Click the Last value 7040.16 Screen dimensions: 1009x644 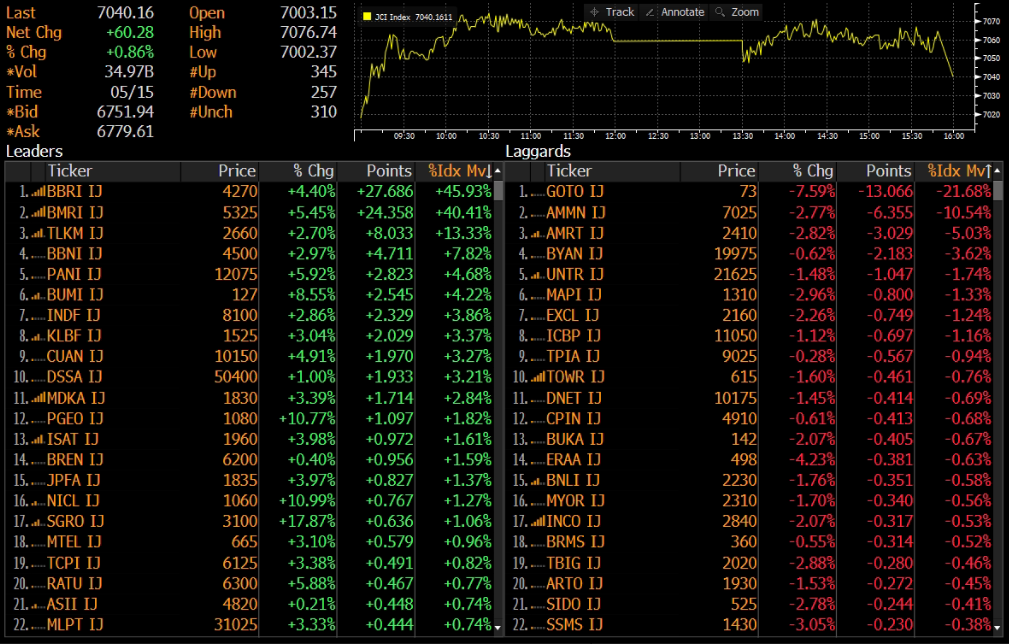125,13
